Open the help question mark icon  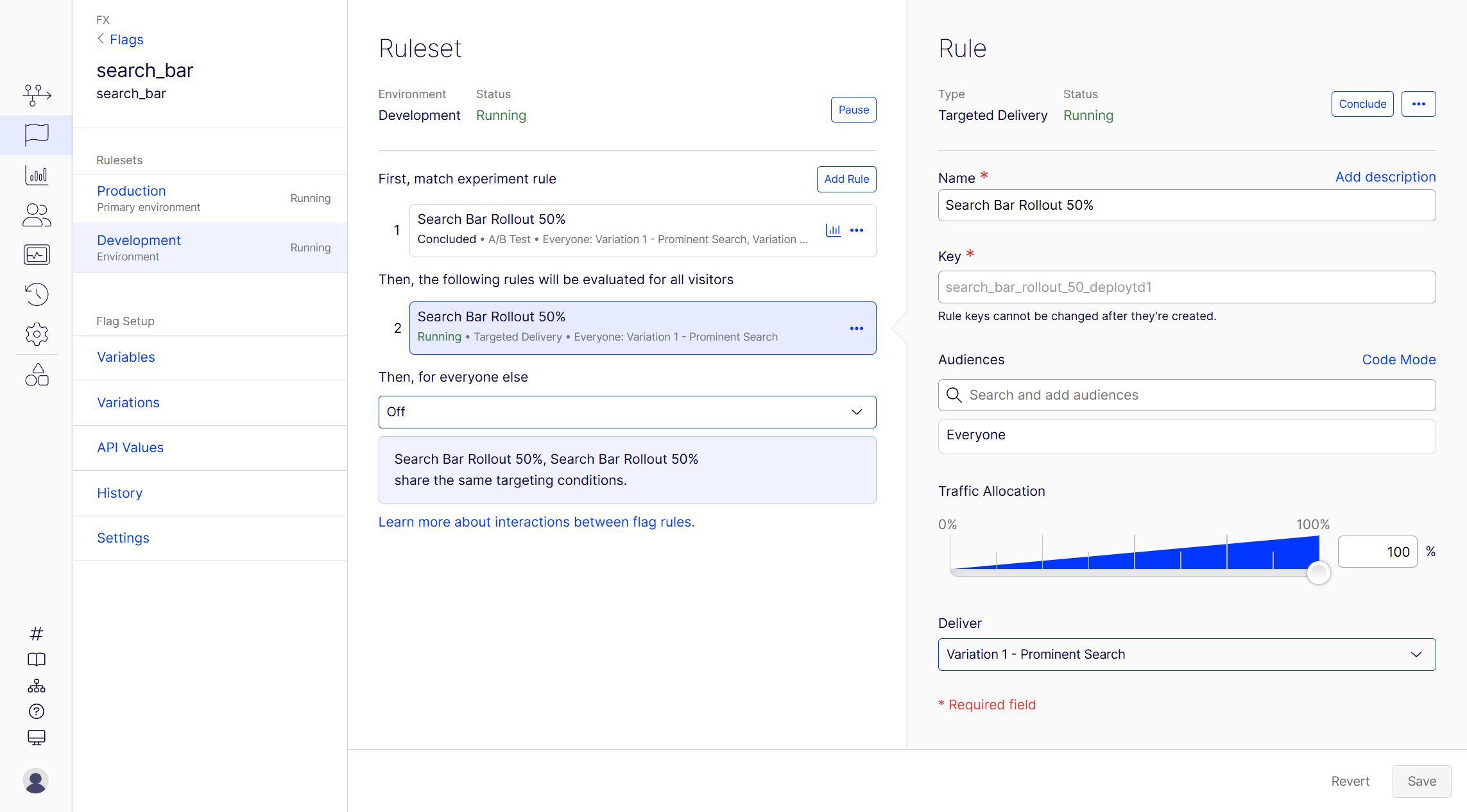click(x=37, y=711)
